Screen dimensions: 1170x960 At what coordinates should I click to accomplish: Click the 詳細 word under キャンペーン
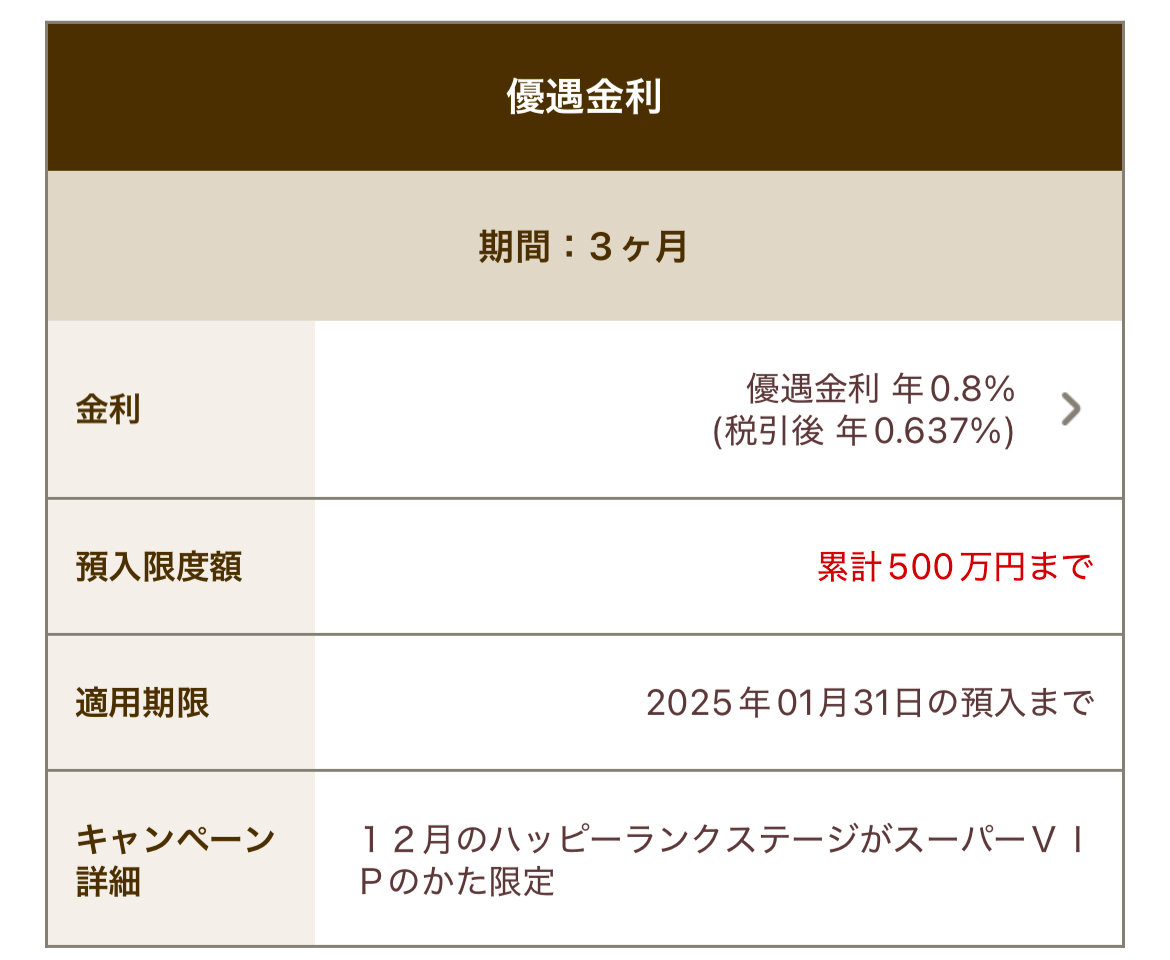[108, 882]
